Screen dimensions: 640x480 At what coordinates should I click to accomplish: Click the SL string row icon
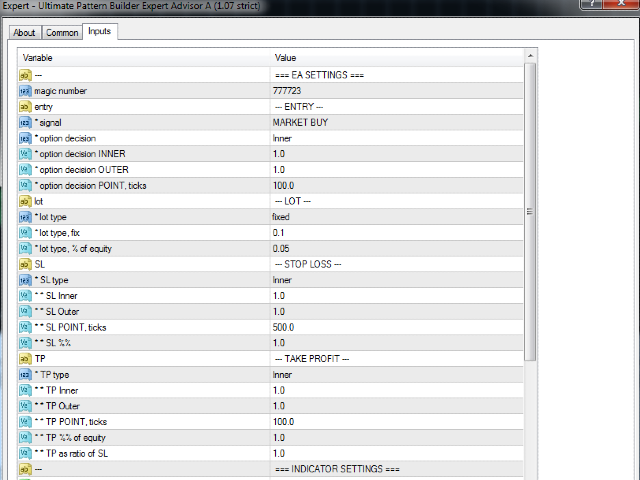coord(25,264)
